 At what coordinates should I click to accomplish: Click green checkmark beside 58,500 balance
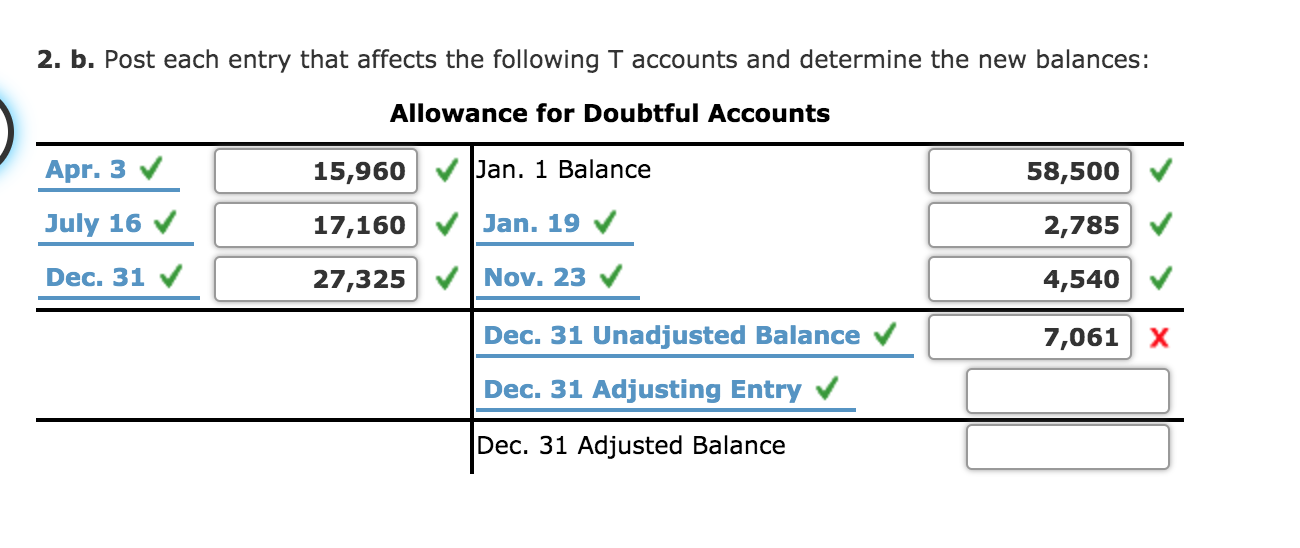1160,171
